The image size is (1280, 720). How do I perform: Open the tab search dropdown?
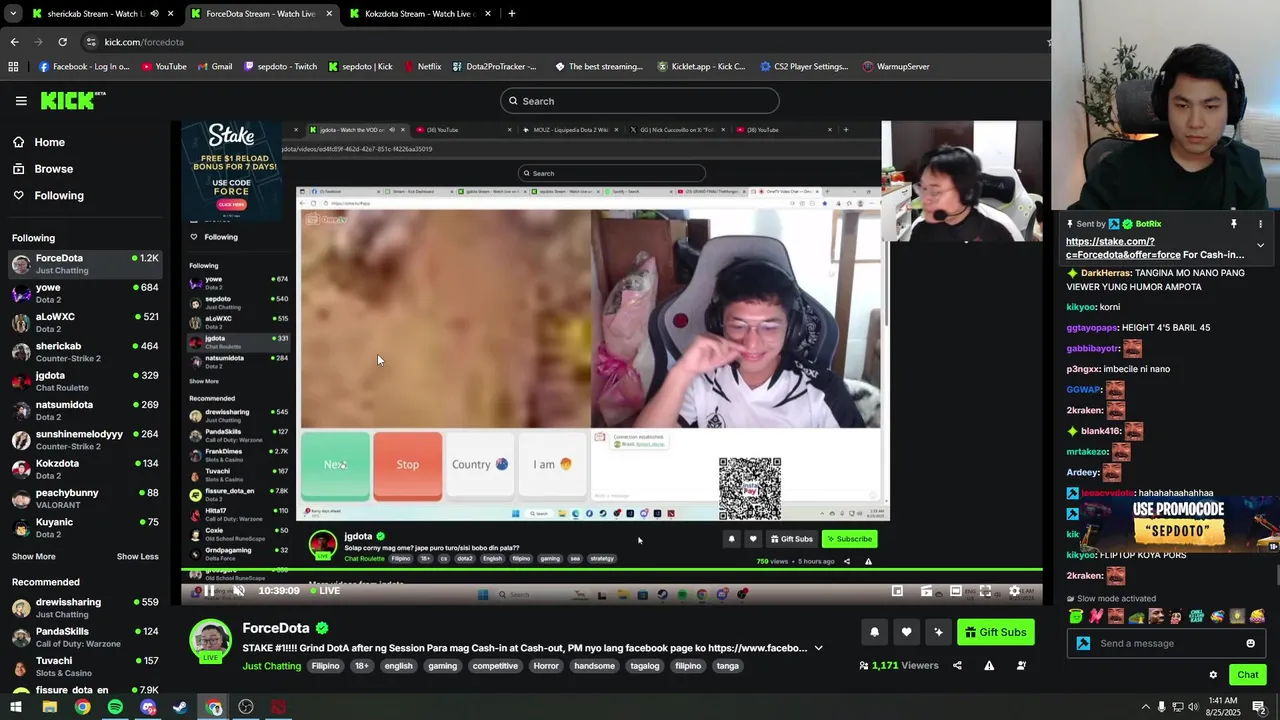point(13,14)
